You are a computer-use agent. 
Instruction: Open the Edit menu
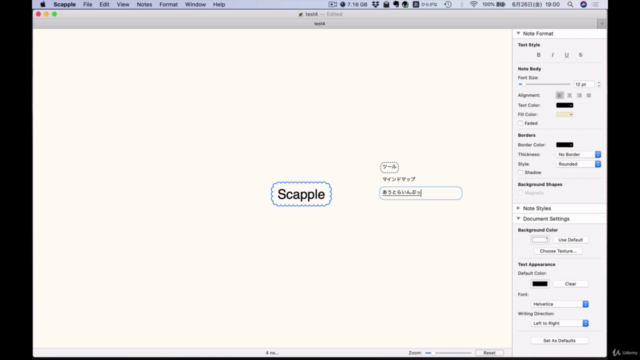coord(104,4)
